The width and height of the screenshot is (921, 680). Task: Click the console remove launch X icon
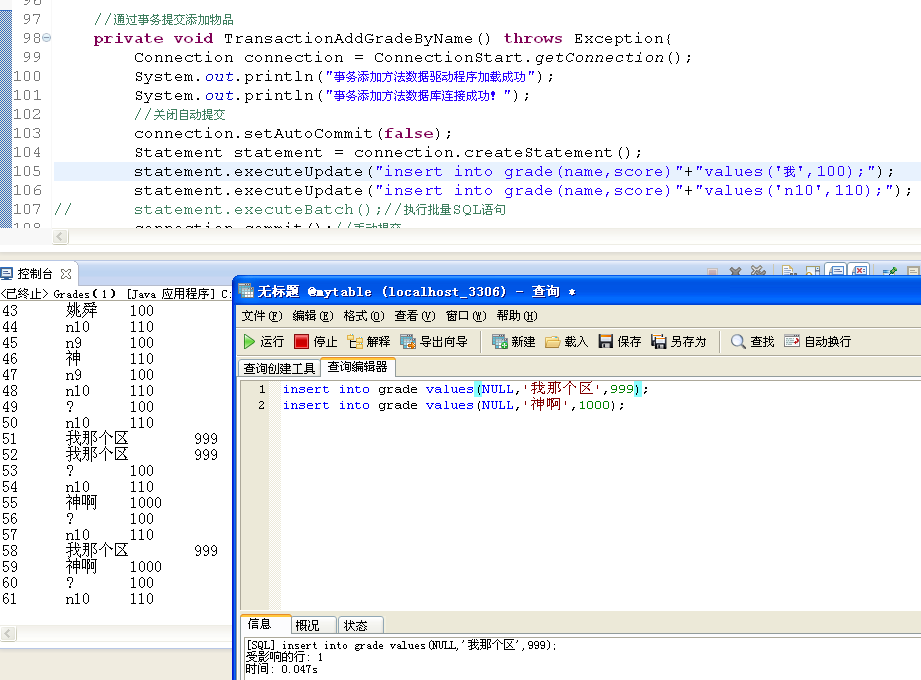[735, 271]
